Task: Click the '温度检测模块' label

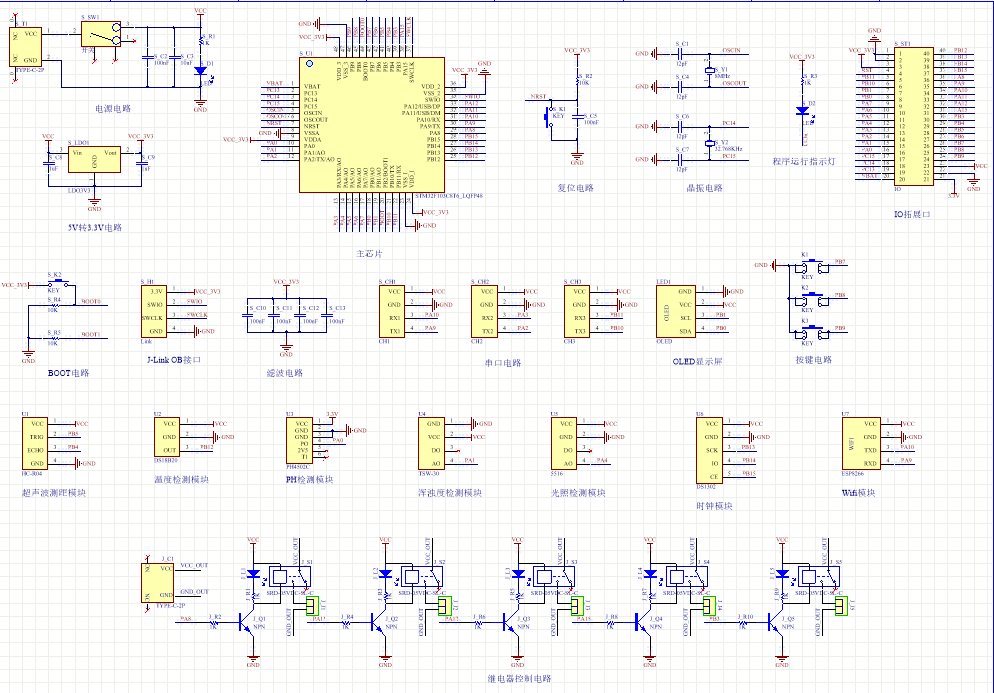Action: click(181, 479)
